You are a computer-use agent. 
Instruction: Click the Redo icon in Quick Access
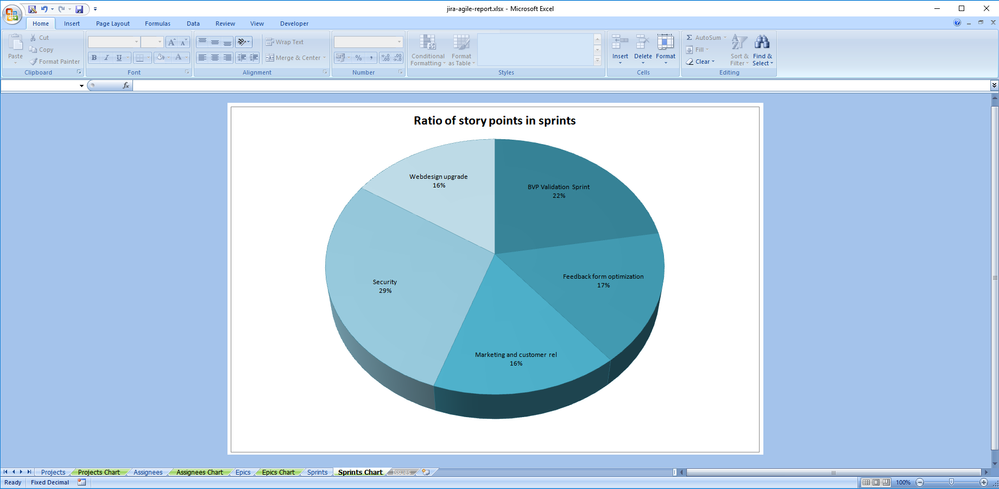point(62,9)
